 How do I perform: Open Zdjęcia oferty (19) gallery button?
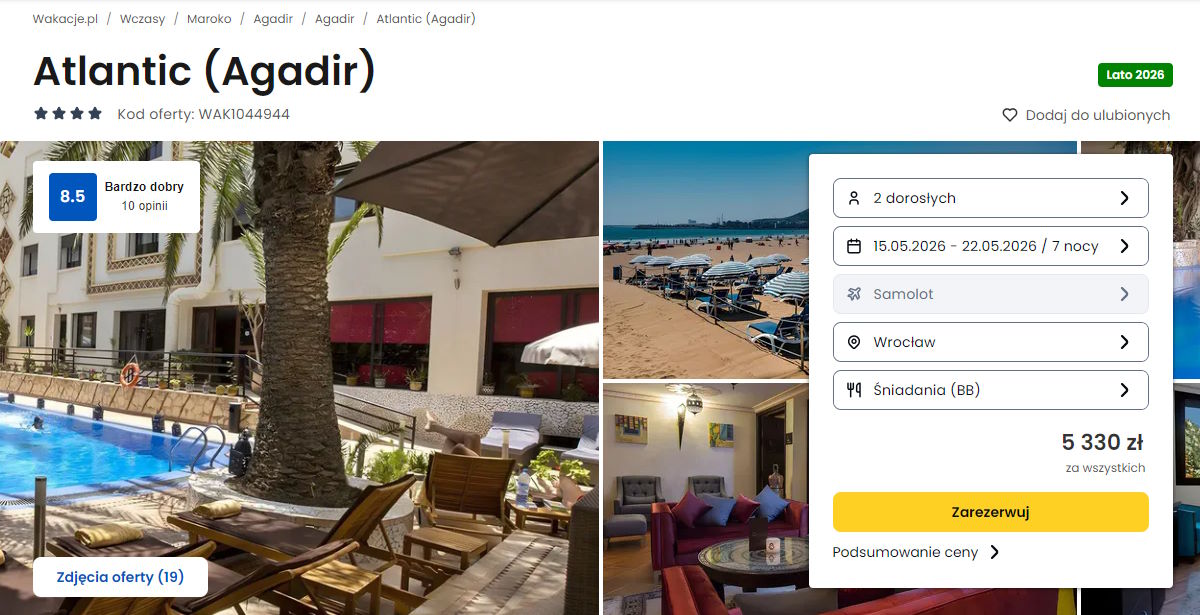tap(120, 577)
